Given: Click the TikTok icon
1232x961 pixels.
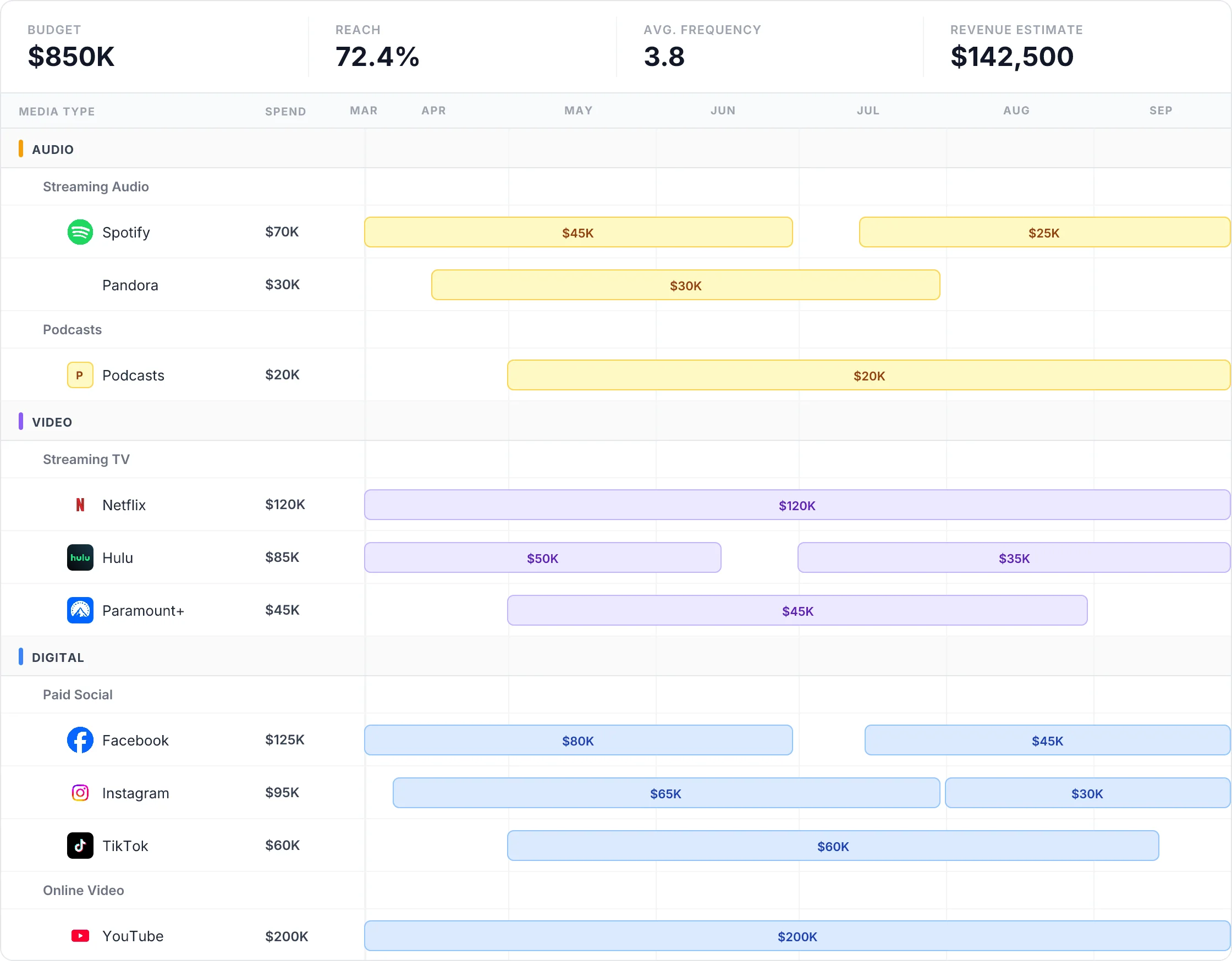Looking at the screenshot, I should pos(80,846).
